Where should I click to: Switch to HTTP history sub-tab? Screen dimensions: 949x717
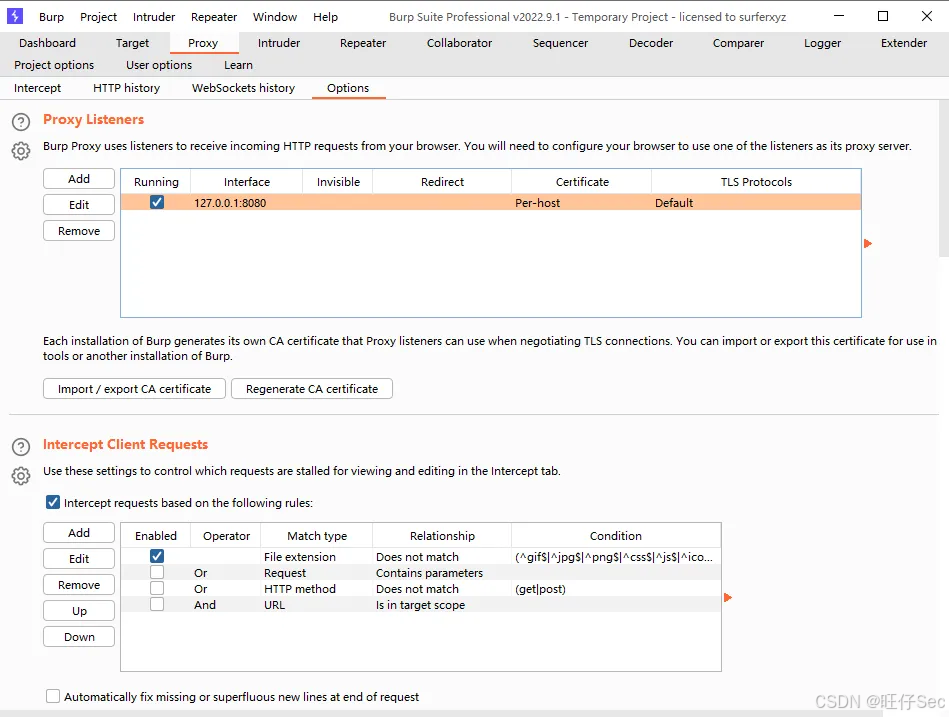click(x=126, y=88)
